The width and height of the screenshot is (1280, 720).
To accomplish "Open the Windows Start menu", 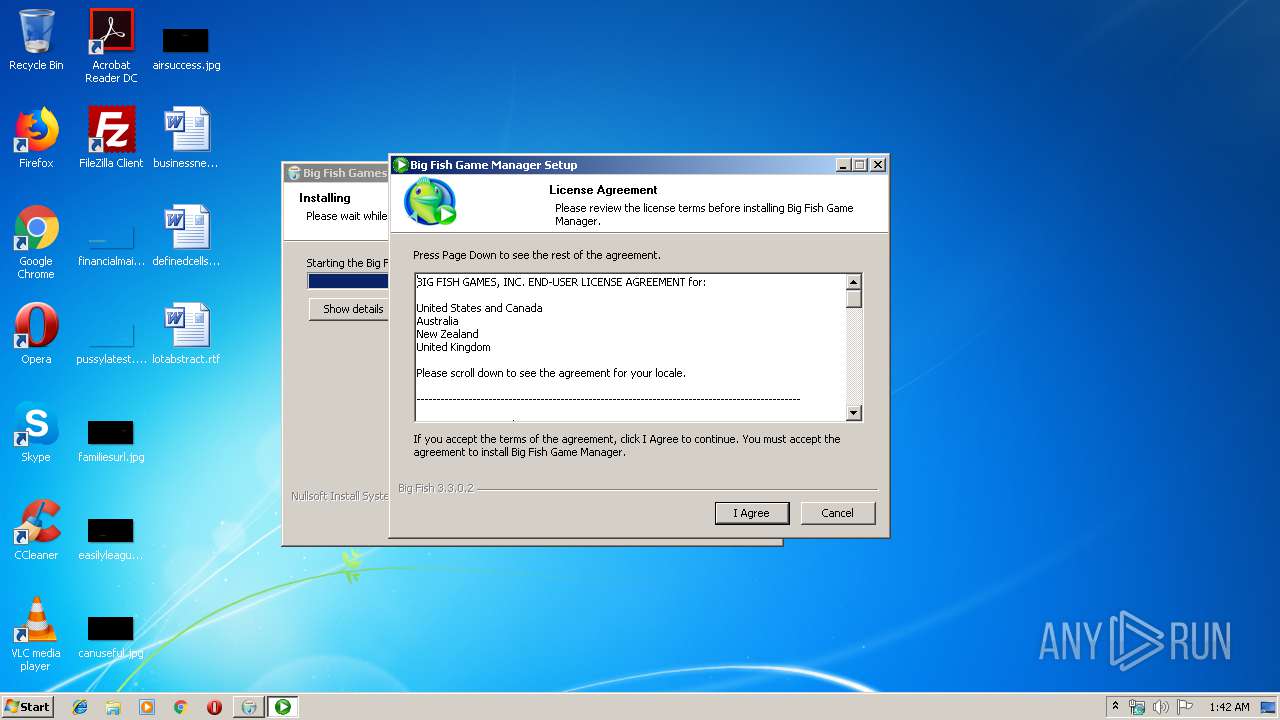I will coord(28,706).
